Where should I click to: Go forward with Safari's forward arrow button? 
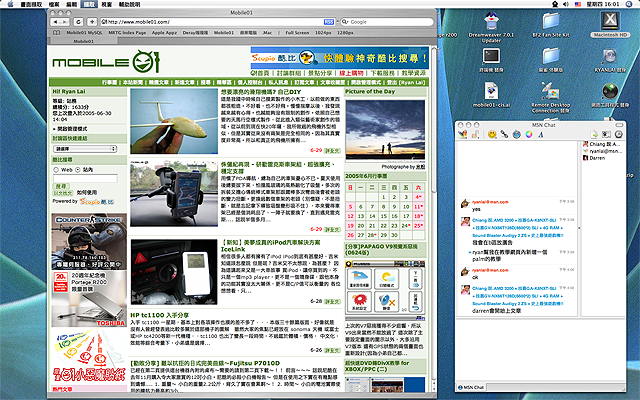[x=65, y=22]
